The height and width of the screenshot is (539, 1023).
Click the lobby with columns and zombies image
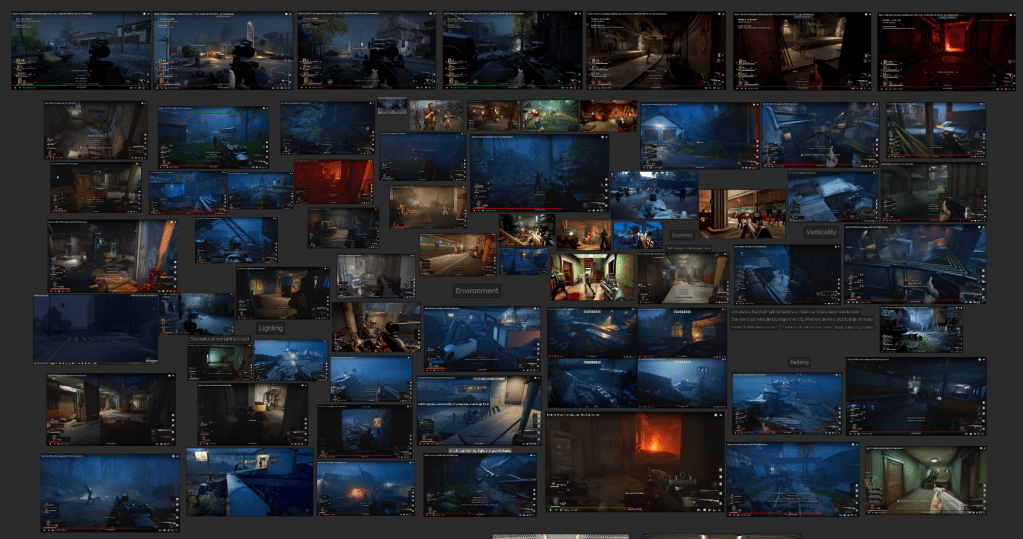[741, 213]
